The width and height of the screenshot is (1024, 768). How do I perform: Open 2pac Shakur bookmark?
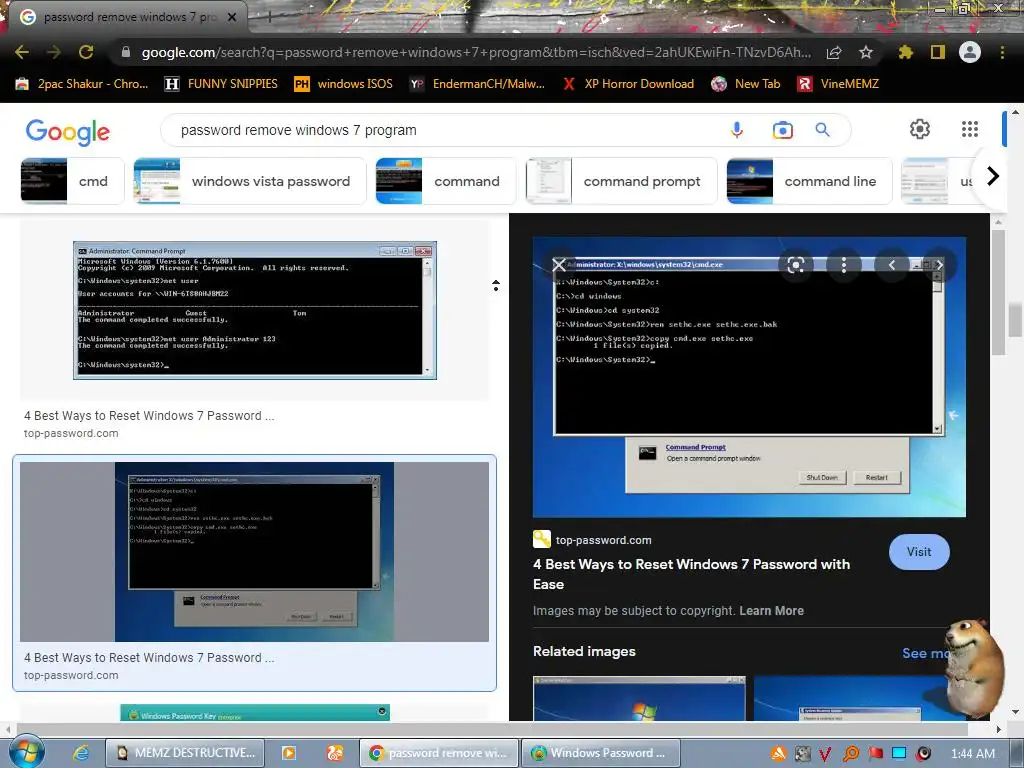[x=82, y=84]
